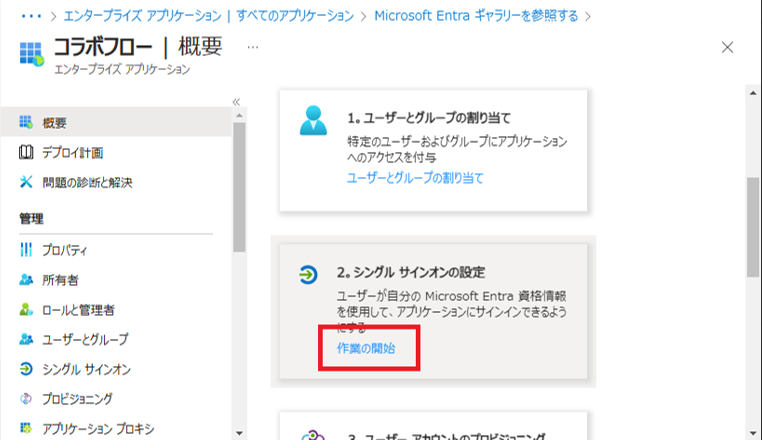This screenshot has height=440, width=762.
Task: Click the 管理 section heading
Action: pos(32,219)
